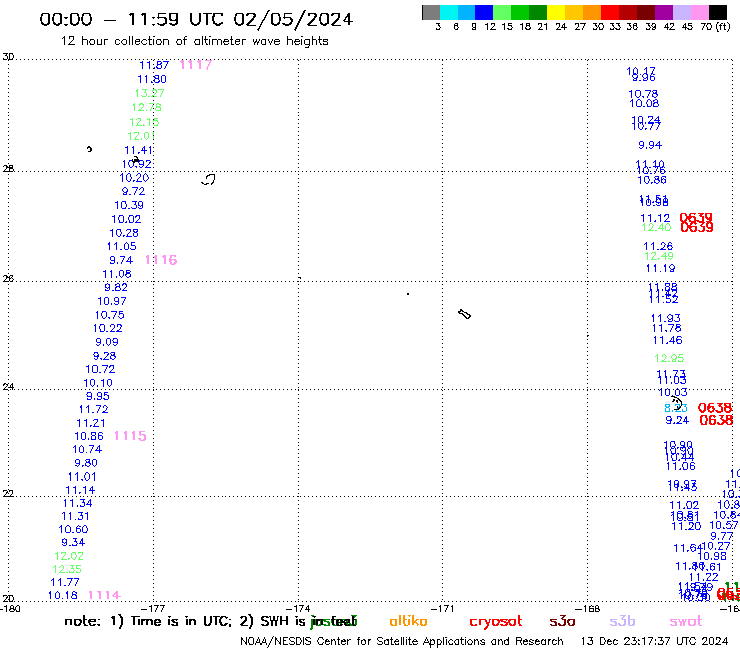
Task: Click the orange 30 ft legend swatch
Action: click(x=591, y=12)
